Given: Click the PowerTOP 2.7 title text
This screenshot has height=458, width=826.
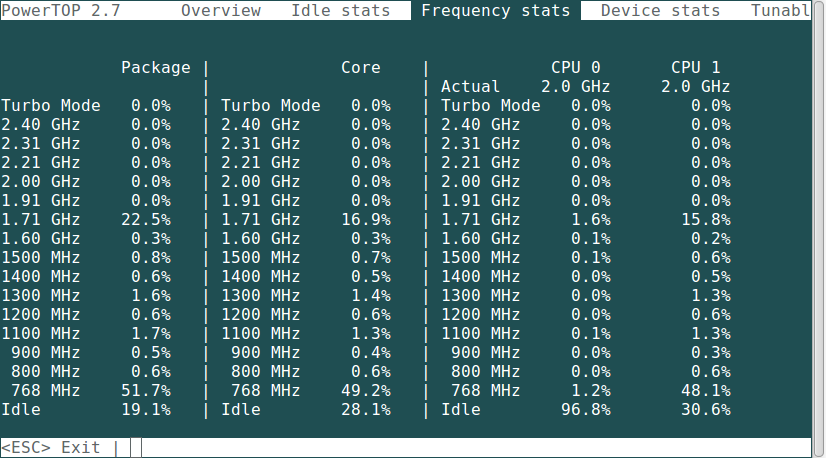Looking at the screenshot, I should (x=61, y=11).
